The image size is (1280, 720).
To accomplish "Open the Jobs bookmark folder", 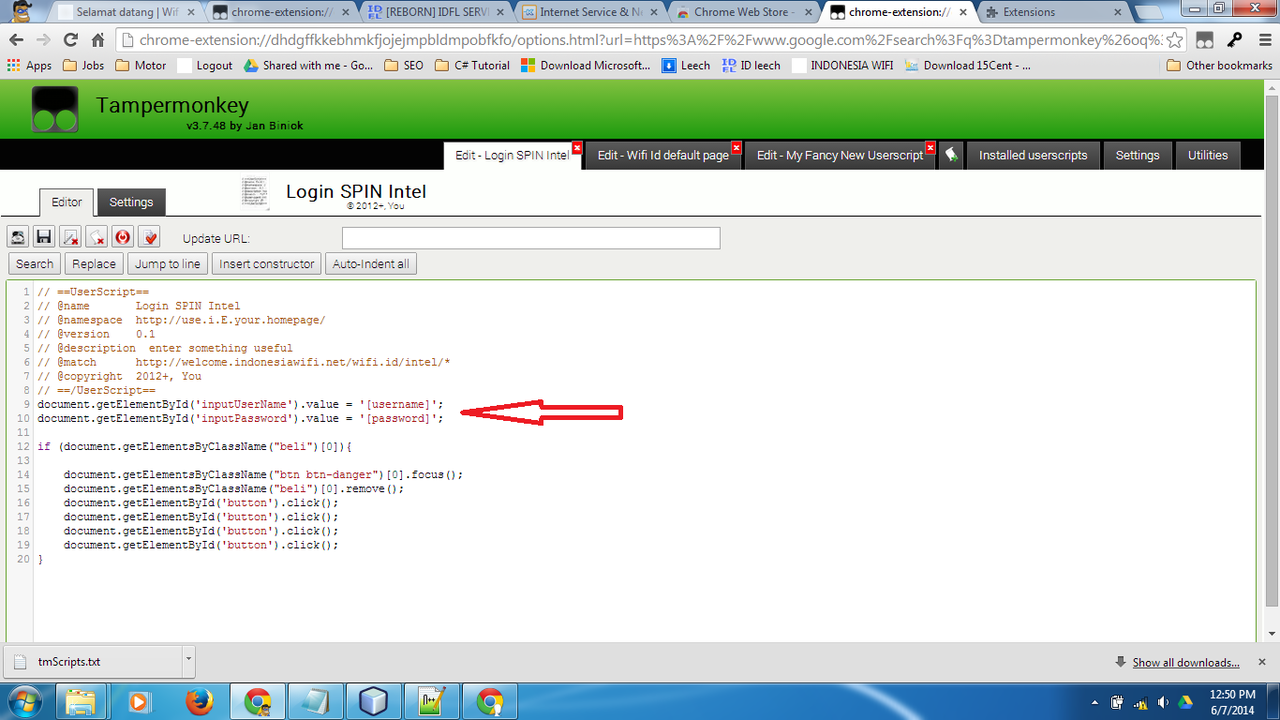I will (83, 65).
